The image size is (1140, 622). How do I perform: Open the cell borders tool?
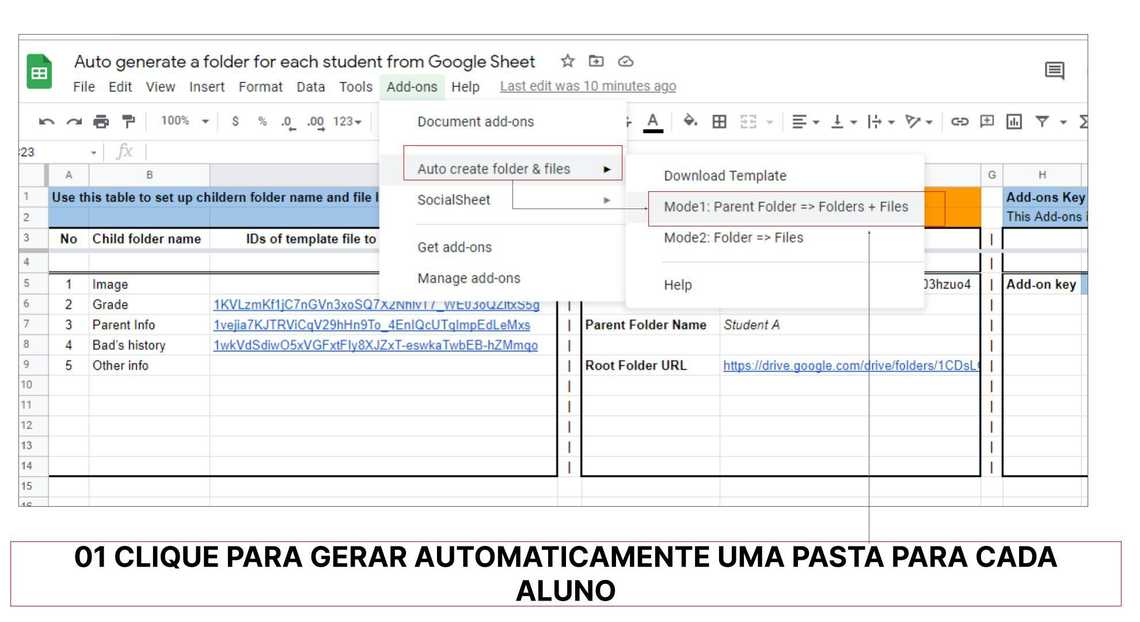[719, 121]
